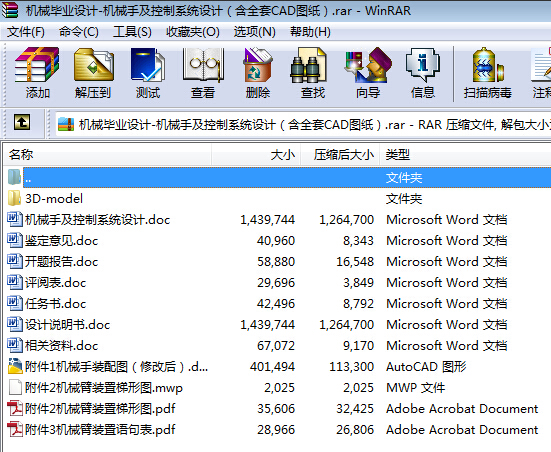This screenshot has width=551, height=452.
Task: Click PDF icon of 附件3机械臂装置语句表.pdf
Action: click(15, 429)
